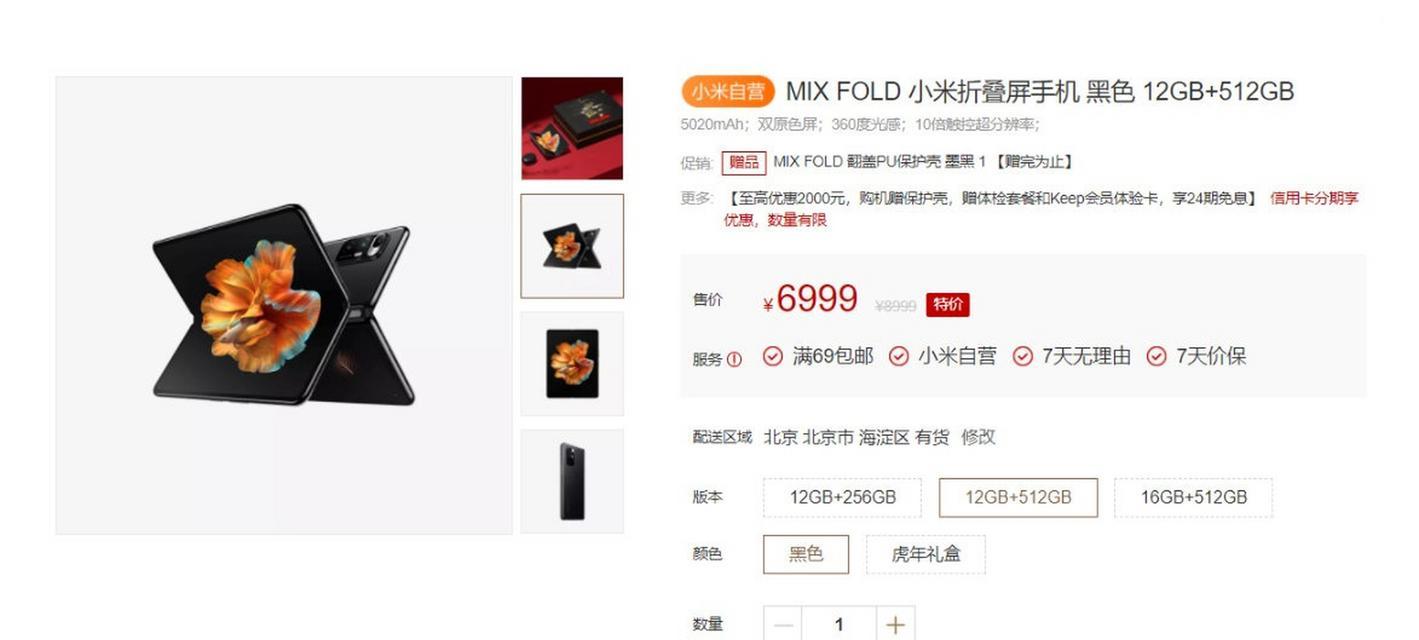Click the service info icon beside 服务
This screenshot has height=640, width=1419.
tap(734, 360)
